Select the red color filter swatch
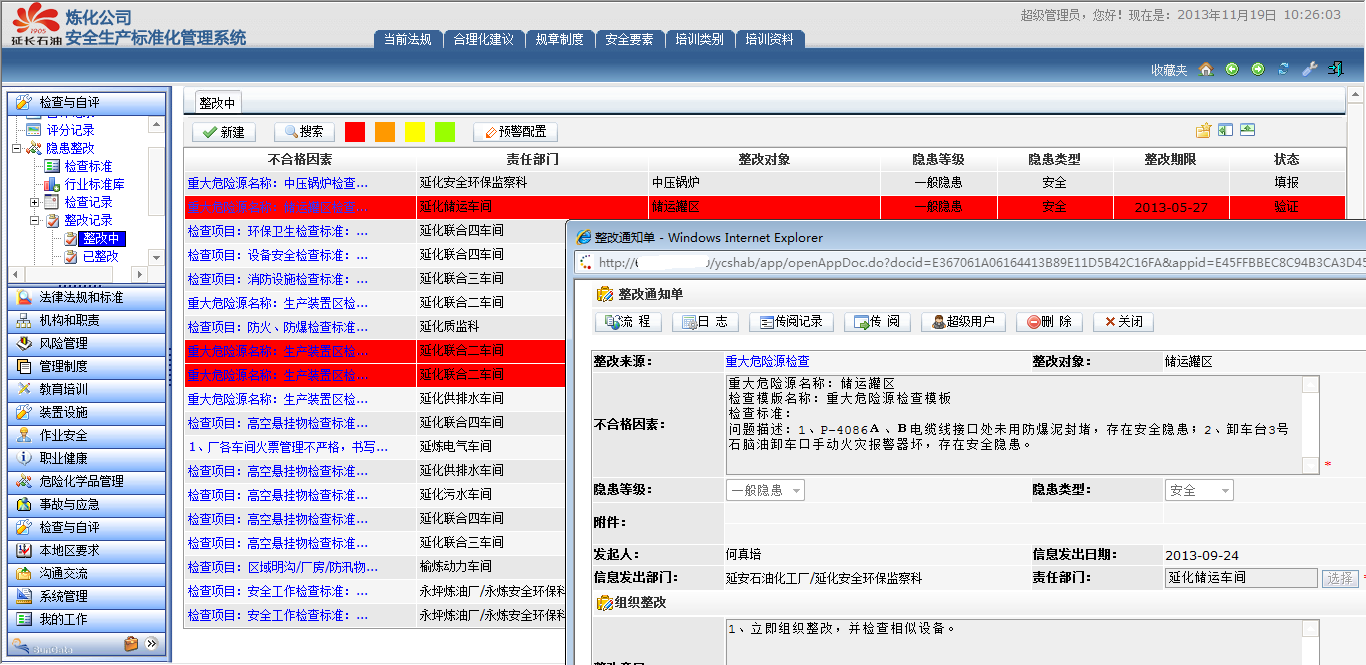1366x665 pixels. [x=355, y=132]
